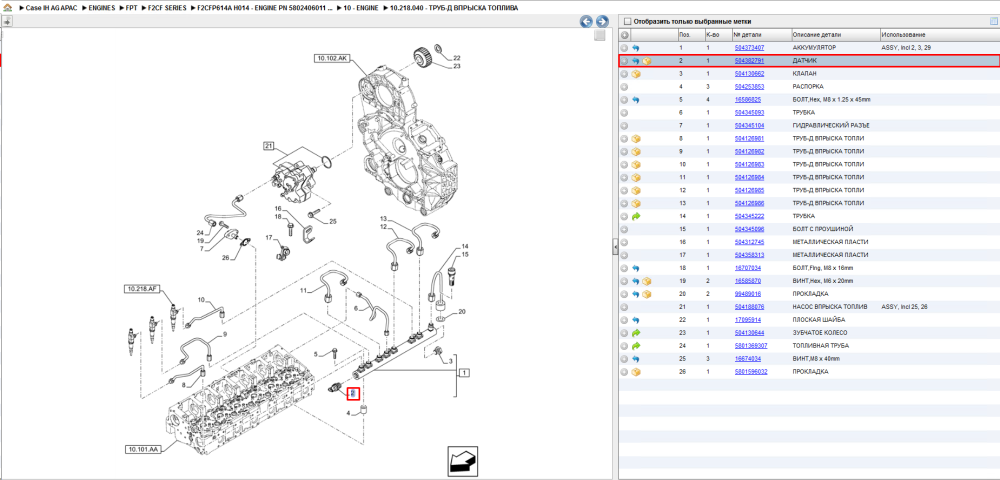Click the green arrow icon for ТОПЛИВНАЯ ТРУБА
1000x480 pixels.
click(635, 345)
